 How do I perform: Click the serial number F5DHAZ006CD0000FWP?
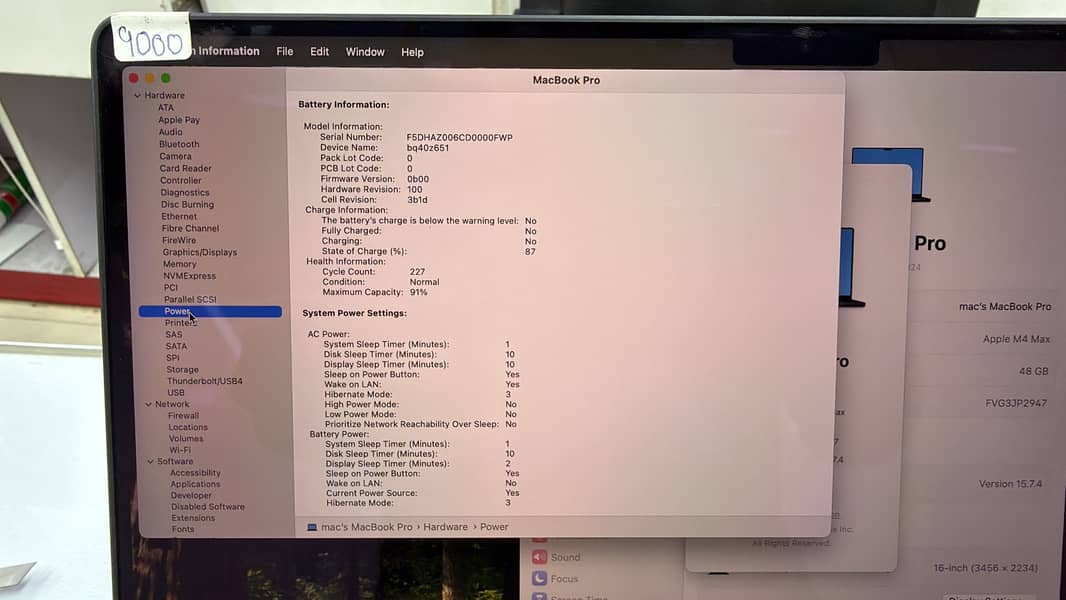point(460,137)
